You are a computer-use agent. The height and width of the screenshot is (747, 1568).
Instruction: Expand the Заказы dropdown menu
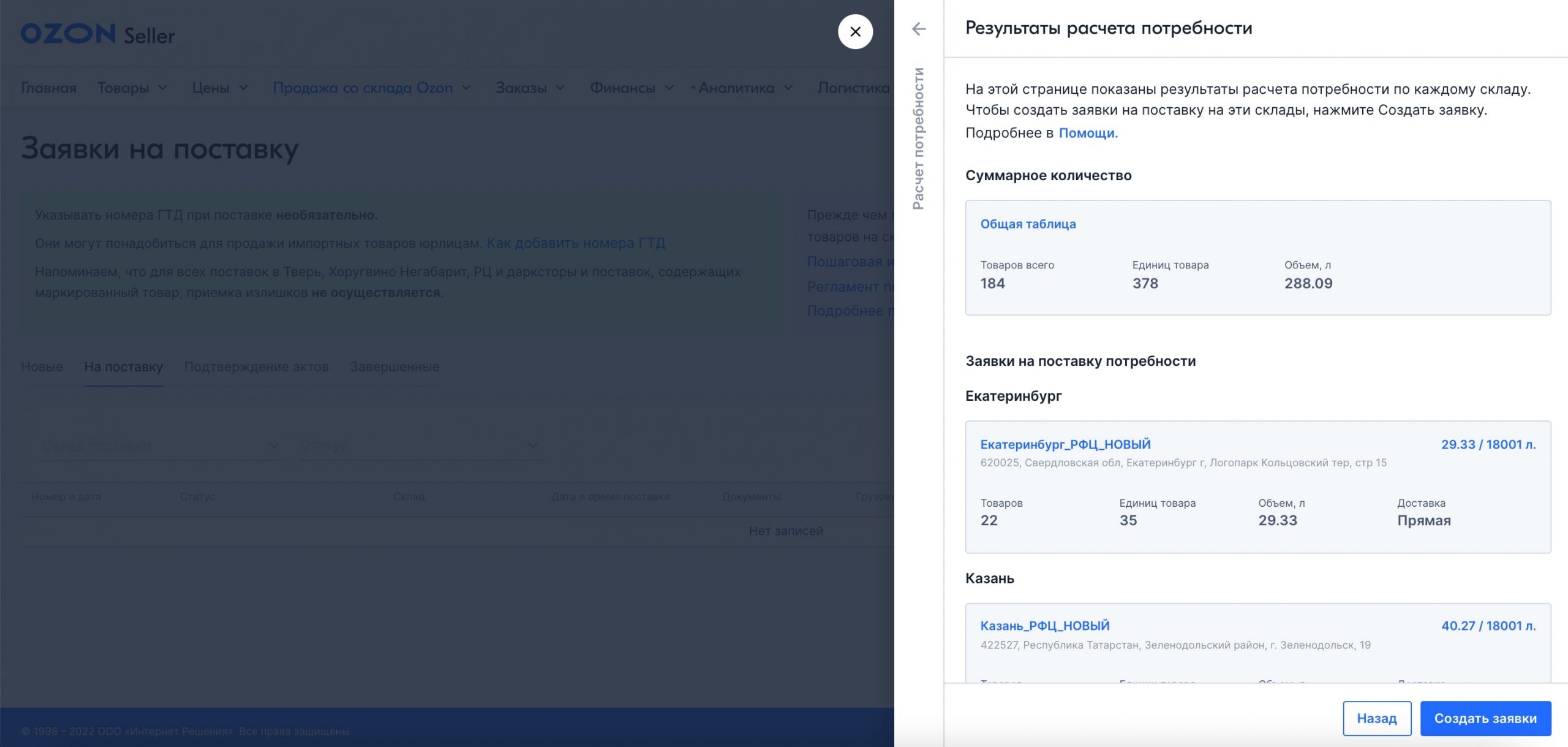(x=530, y=88)
